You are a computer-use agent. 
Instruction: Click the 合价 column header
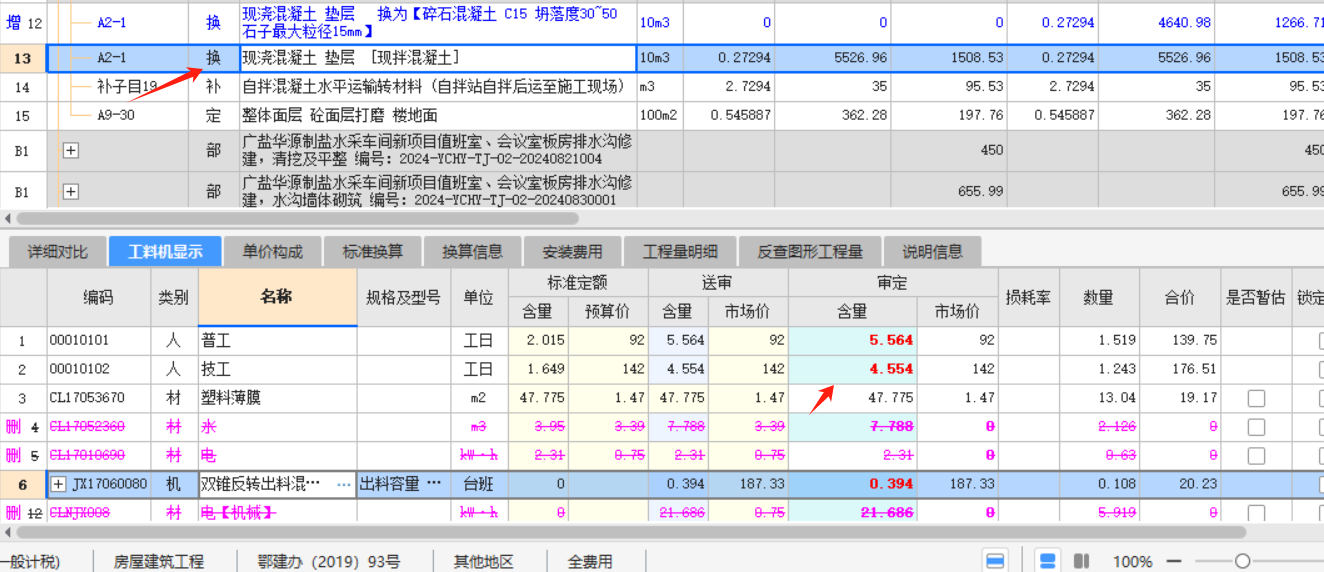(x=1180, y=297)
